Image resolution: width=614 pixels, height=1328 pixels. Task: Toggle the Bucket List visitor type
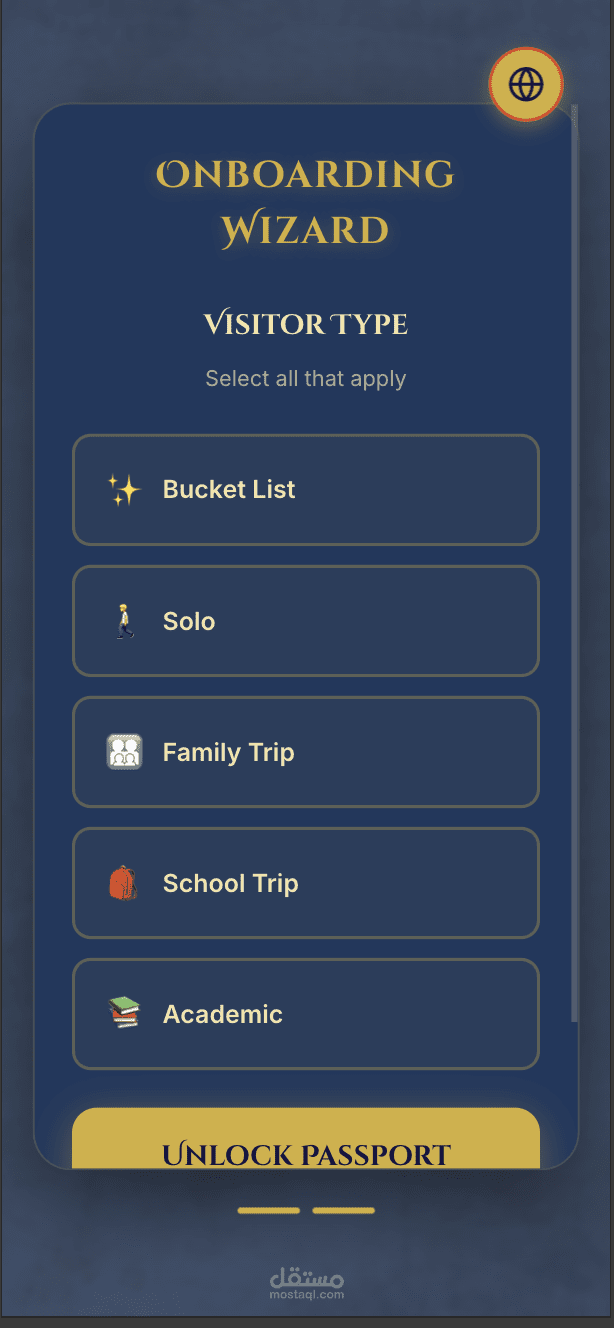[x=306, y=490]
